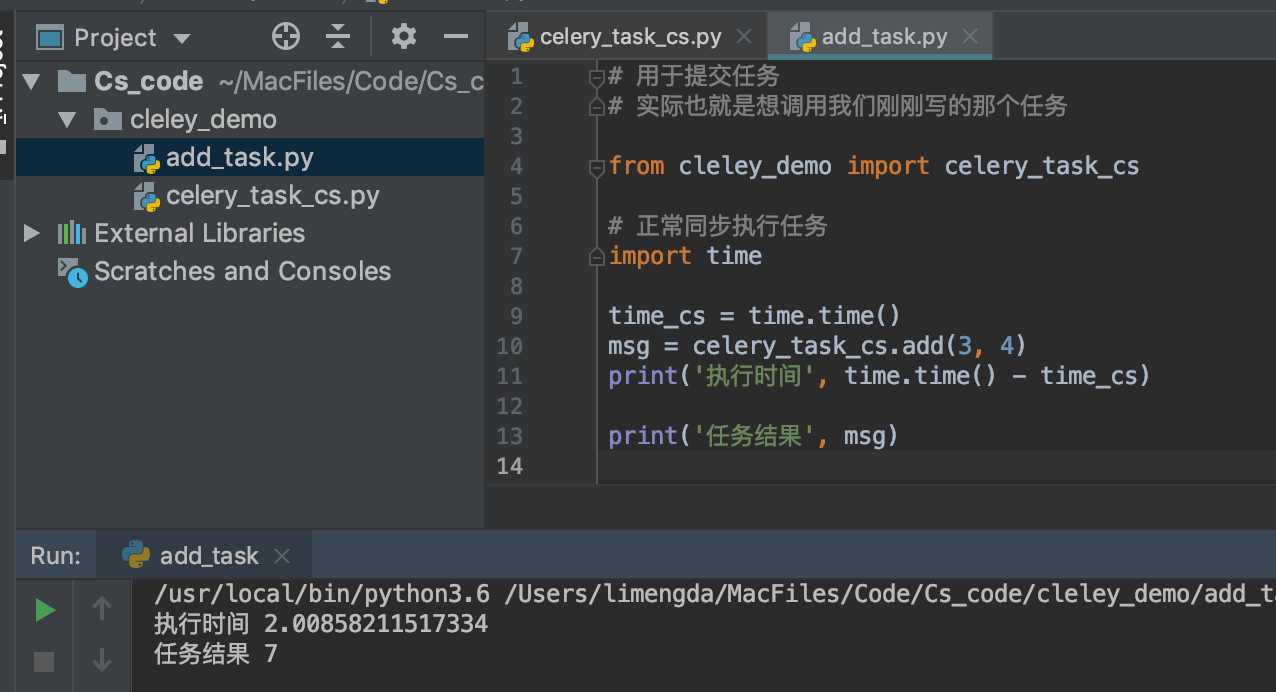
Task: Open the Project view dropdown arrow
Action: [x=181, y=39]
